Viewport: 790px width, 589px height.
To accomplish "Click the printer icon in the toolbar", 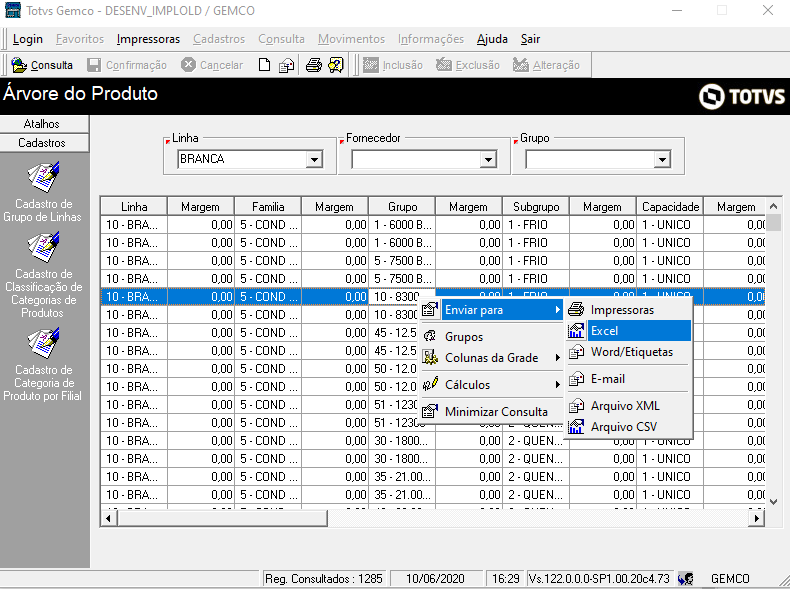I will pyautogui.click(x=313, y=65).
